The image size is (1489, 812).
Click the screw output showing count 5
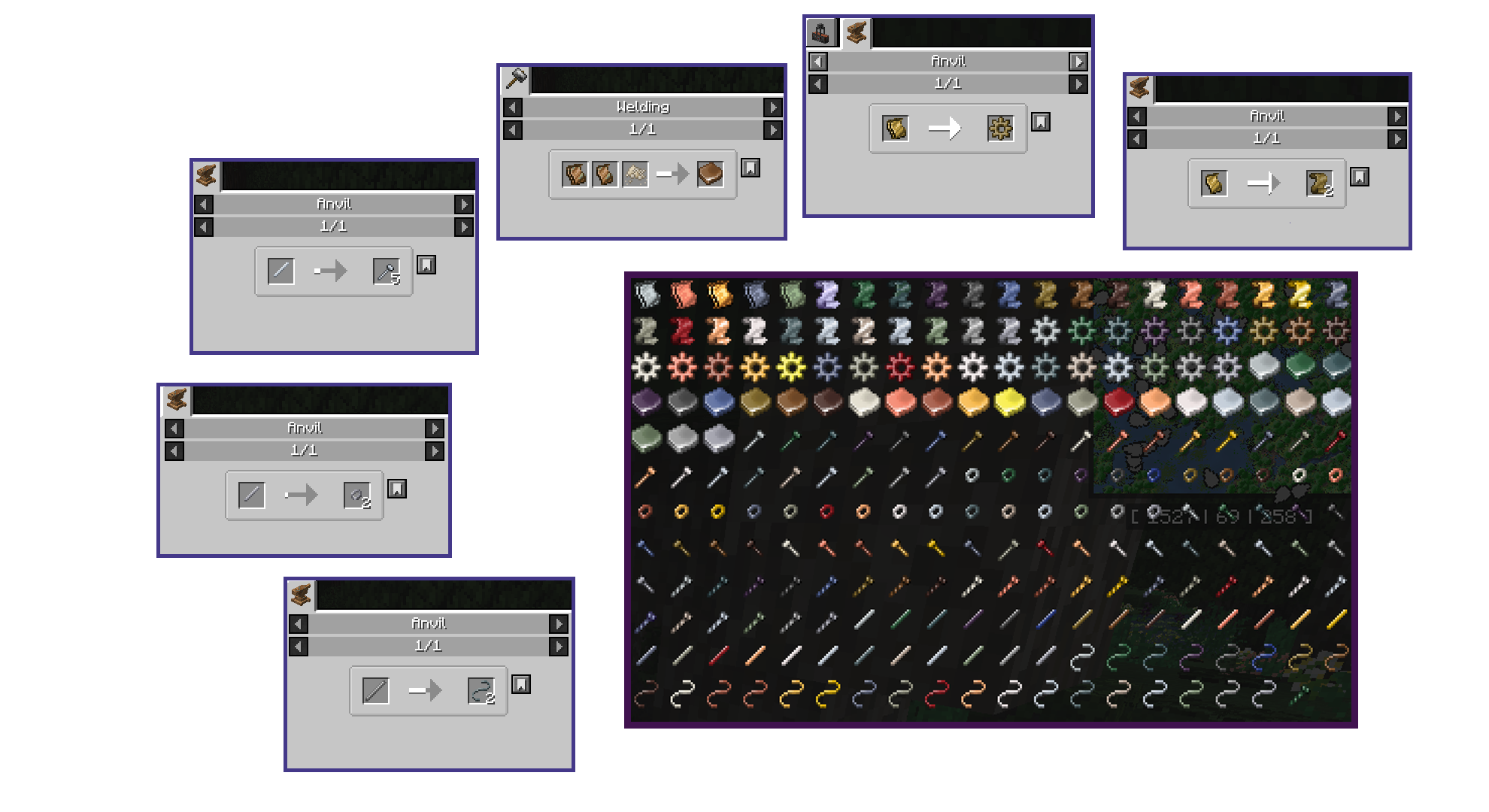click(387, 271)
